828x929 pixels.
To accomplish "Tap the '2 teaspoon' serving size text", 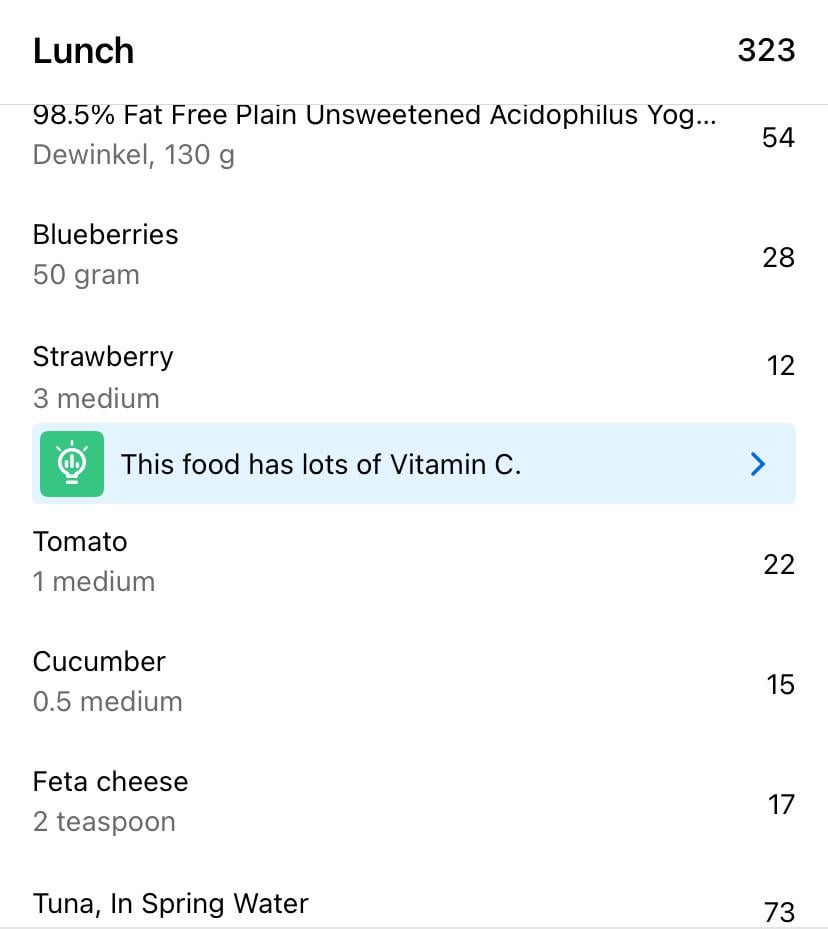I will (x=104, y=822).
